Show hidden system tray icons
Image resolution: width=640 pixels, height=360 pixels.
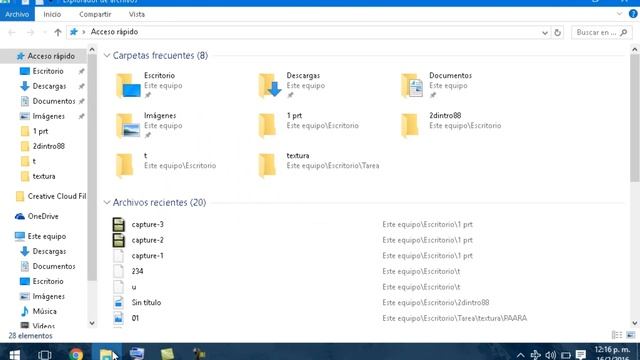click(x=520, y=355)
